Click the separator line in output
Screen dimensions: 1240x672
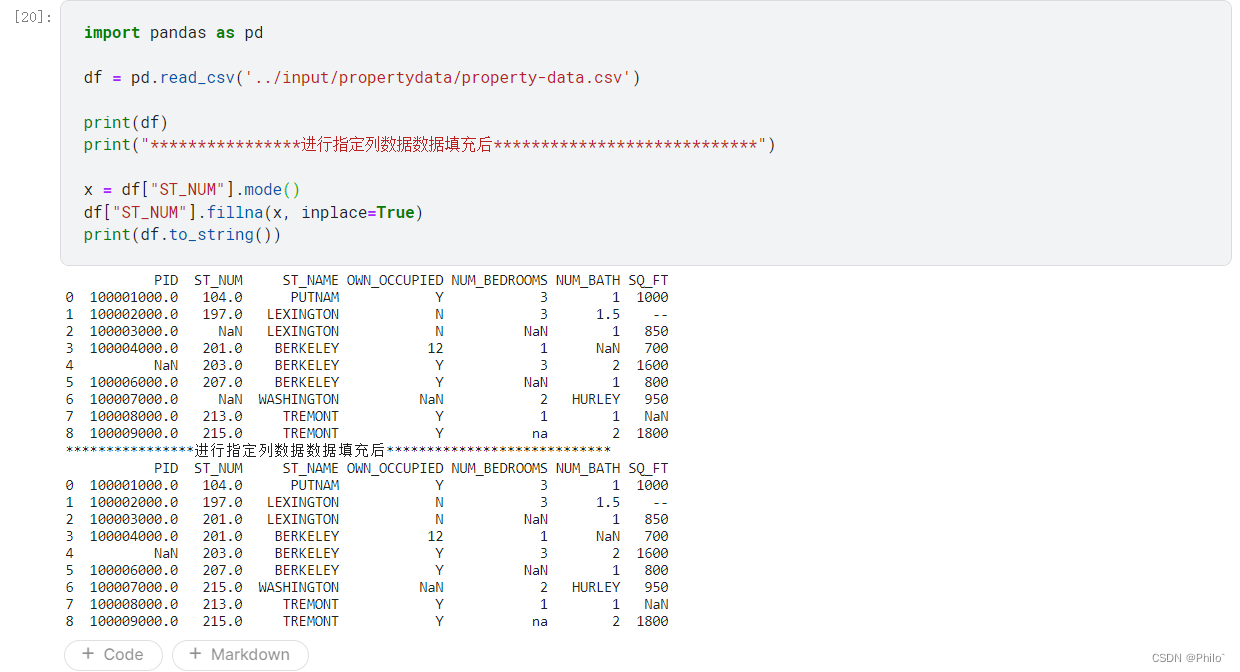click(x=338, y=451)
